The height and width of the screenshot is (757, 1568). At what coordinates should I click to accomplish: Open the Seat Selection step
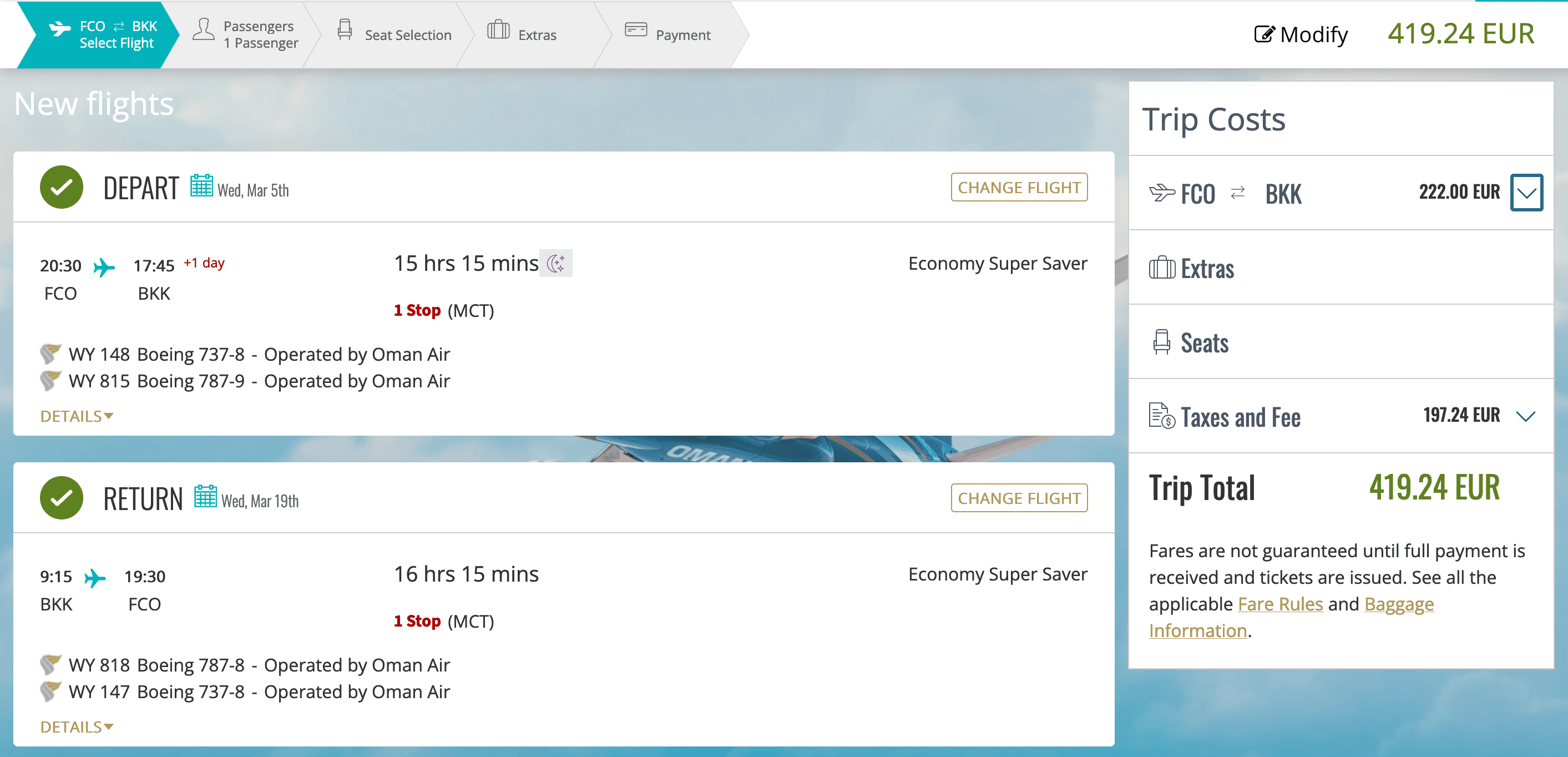[394, 35]
